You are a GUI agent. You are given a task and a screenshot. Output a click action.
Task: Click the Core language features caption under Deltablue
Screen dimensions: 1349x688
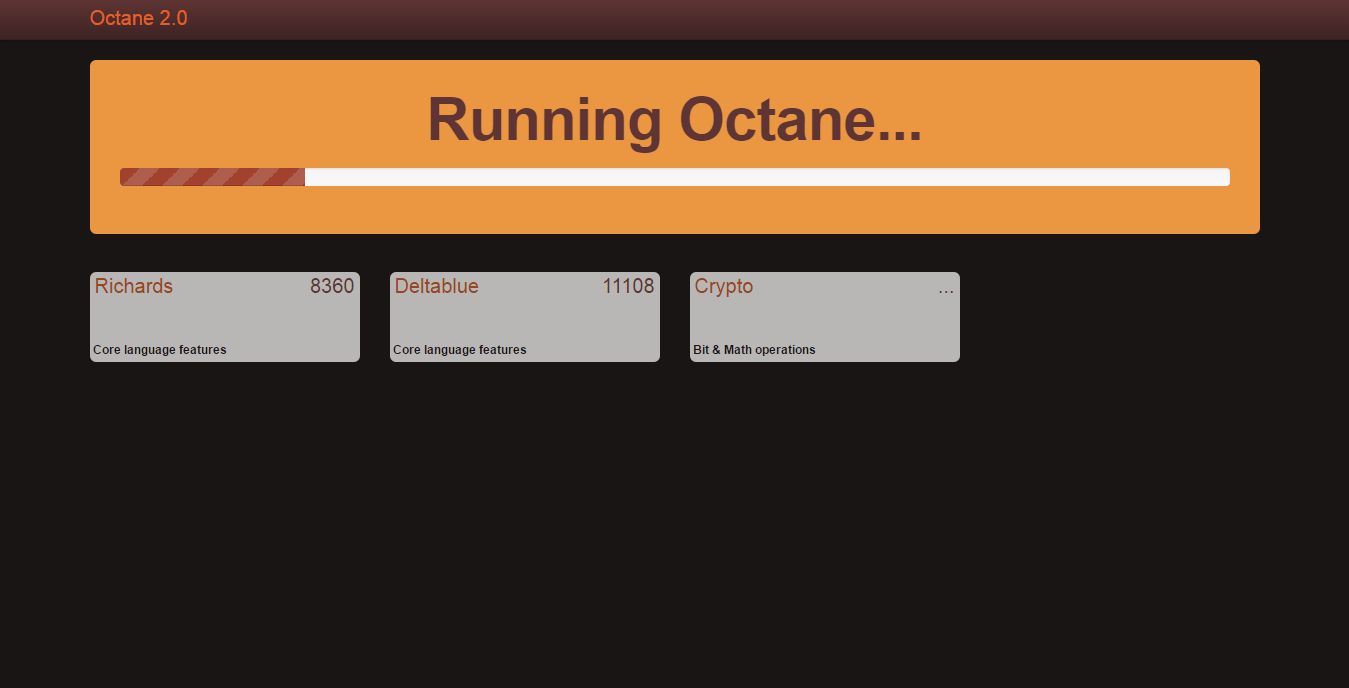click(459, 349)
